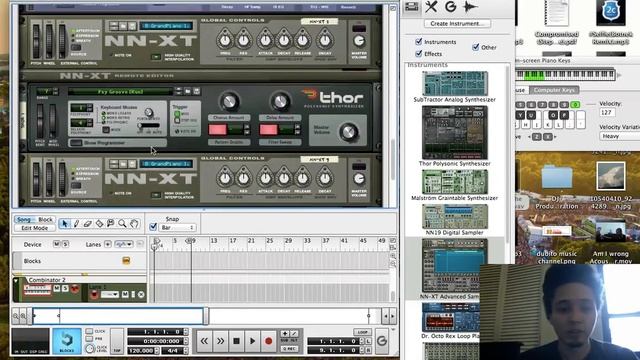The height and width of the screenshot is (360, 640).
Task: Enable record on Combinator 2 track
Action: (x=75, y=289)
